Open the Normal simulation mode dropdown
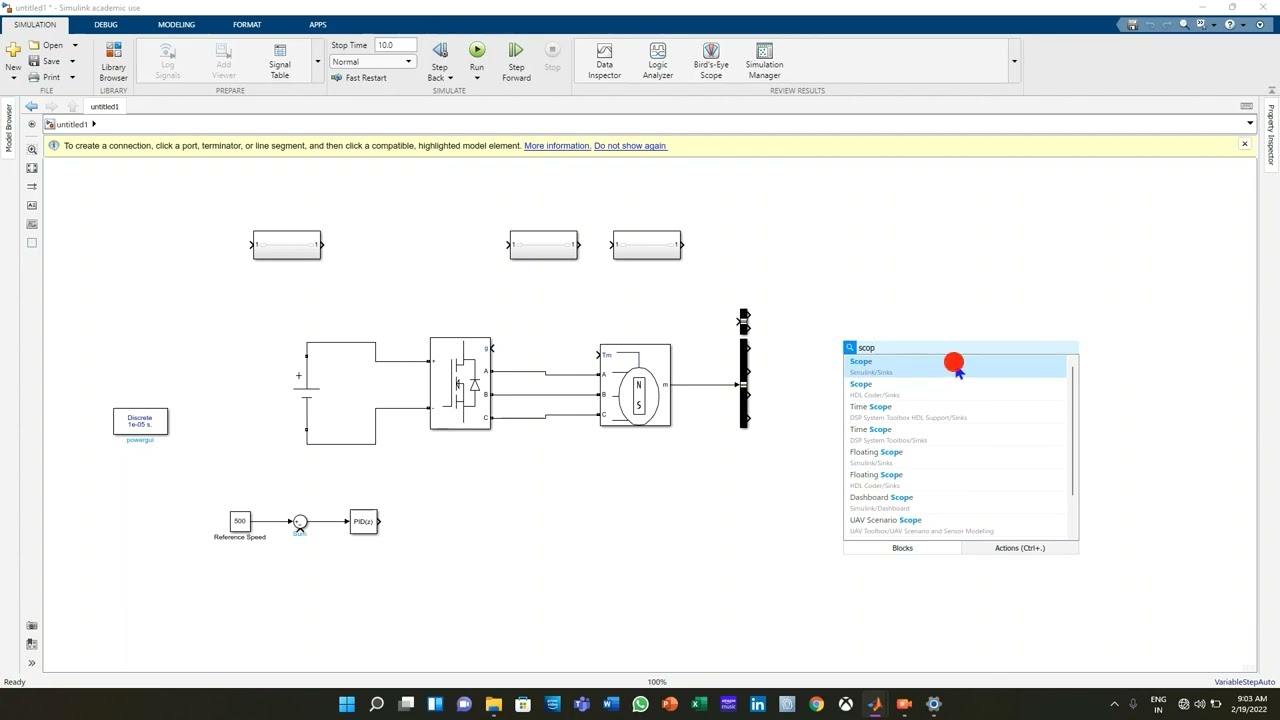Image resolution: width=1280 pixels, height=720 pixels. [373, 61]
